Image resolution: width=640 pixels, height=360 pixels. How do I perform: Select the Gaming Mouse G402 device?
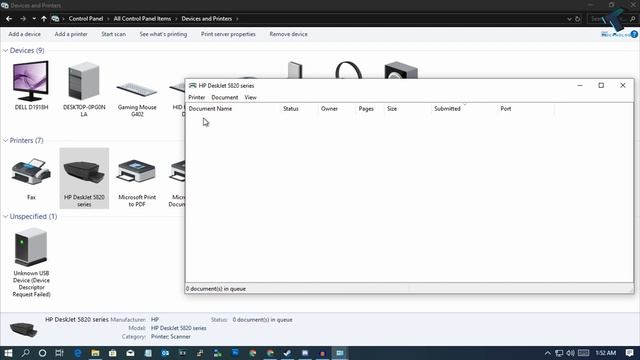click(x=137, y=99)
